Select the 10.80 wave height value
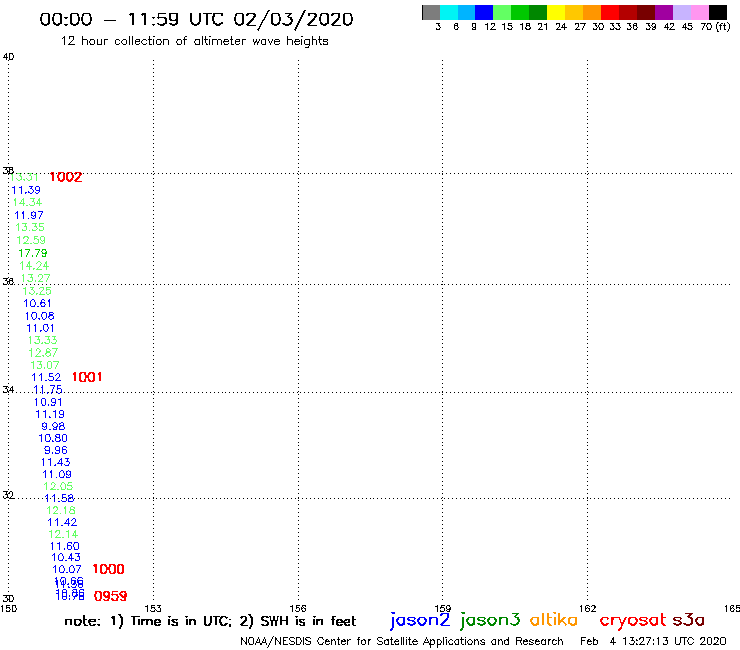Screen dimensions: 740x650 53,438
